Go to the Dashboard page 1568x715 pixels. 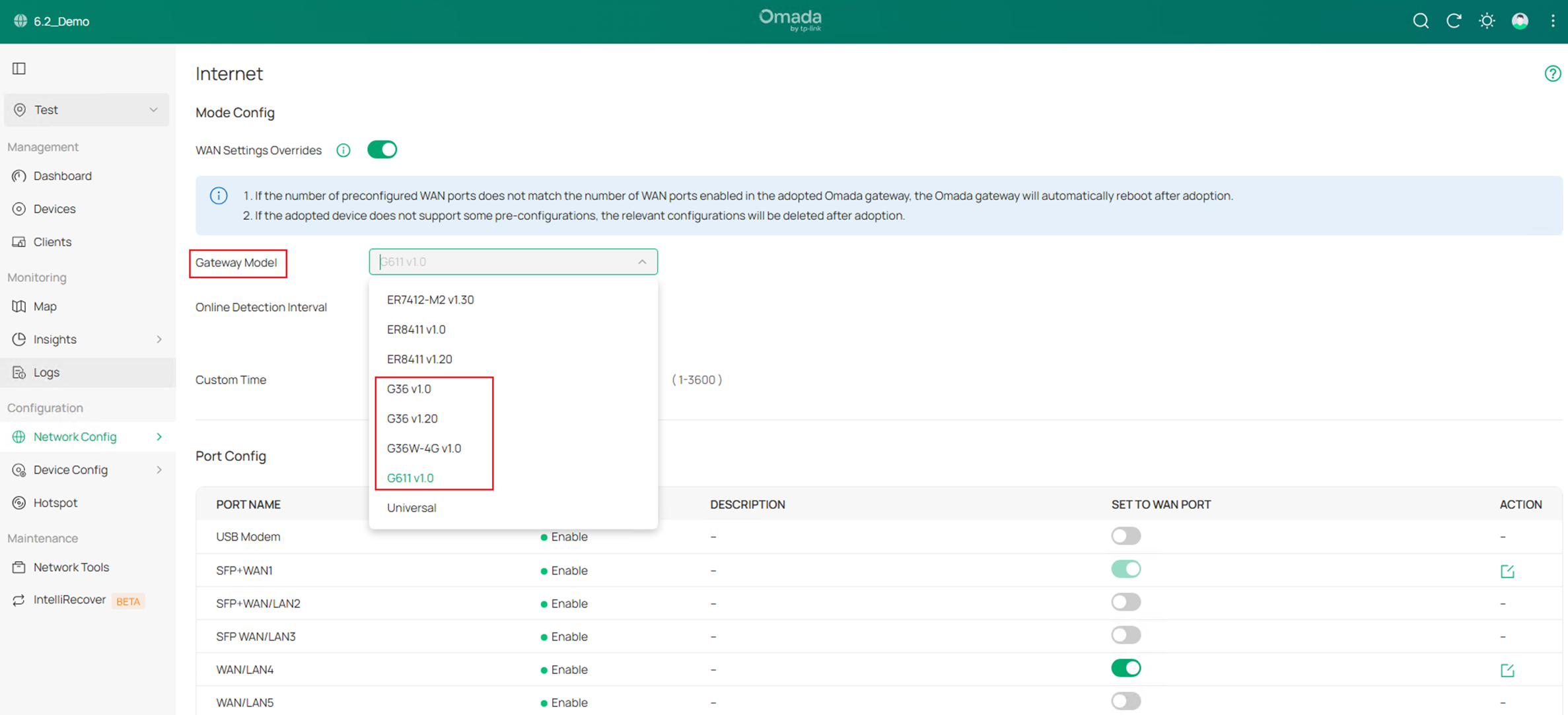[x=63, y=176]
